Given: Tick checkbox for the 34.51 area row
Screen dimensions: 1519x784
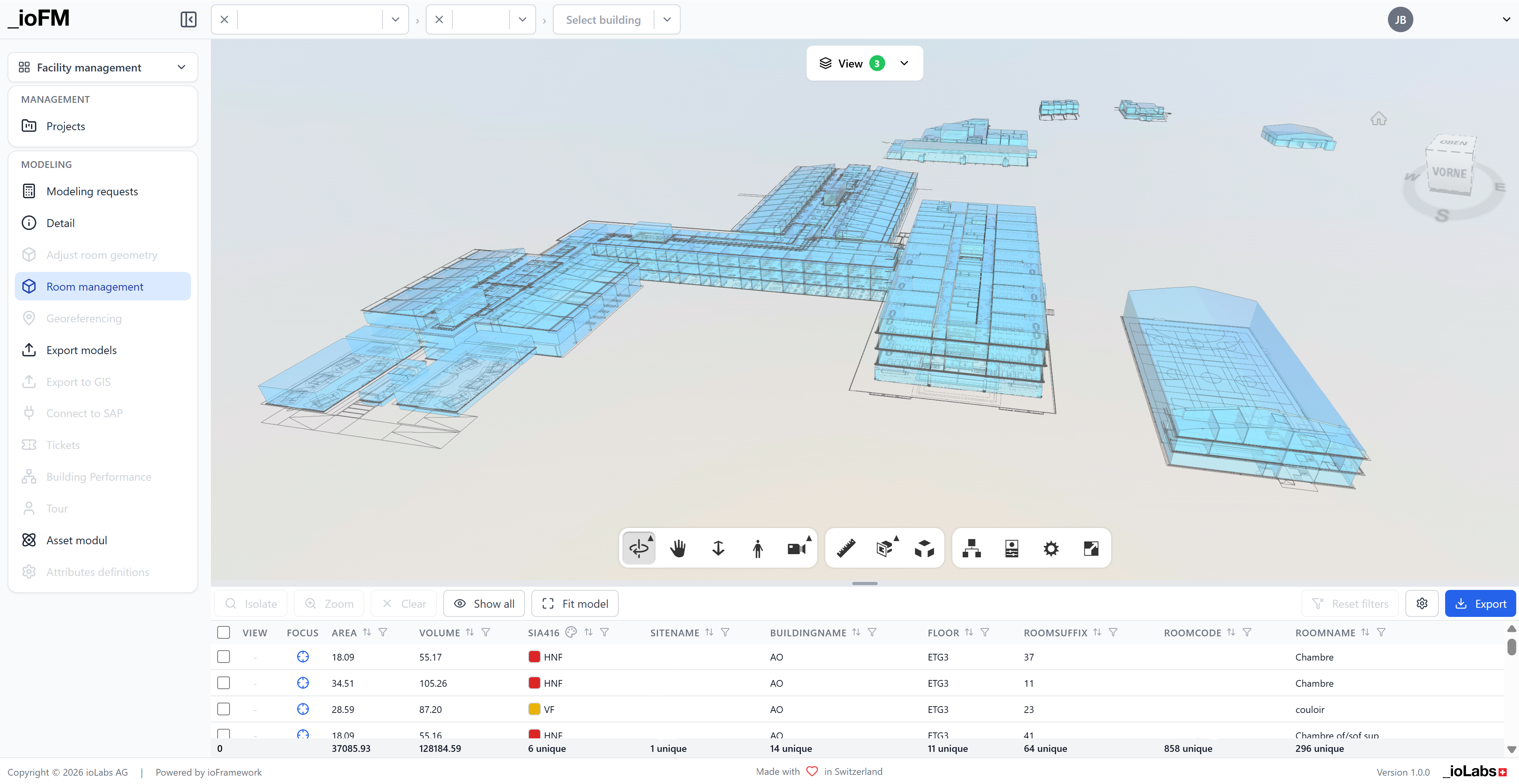Looking at the screenshot, I should click(224, 683).
